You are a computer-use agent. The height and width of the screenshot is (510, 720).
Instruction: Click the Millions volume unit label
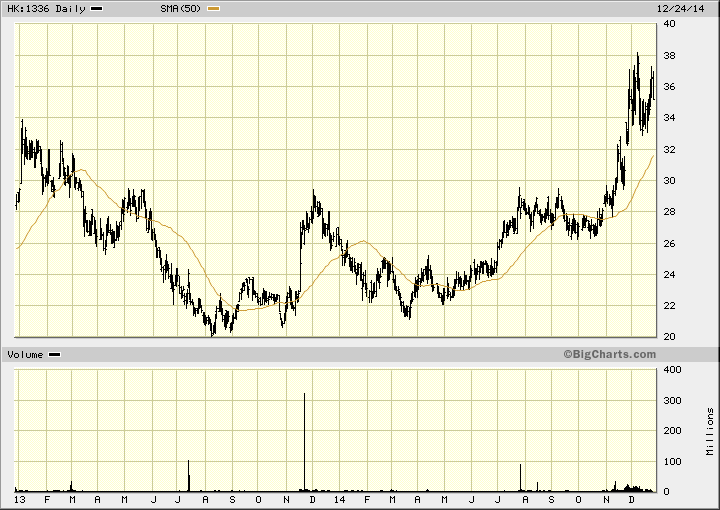tap(709, 431)
